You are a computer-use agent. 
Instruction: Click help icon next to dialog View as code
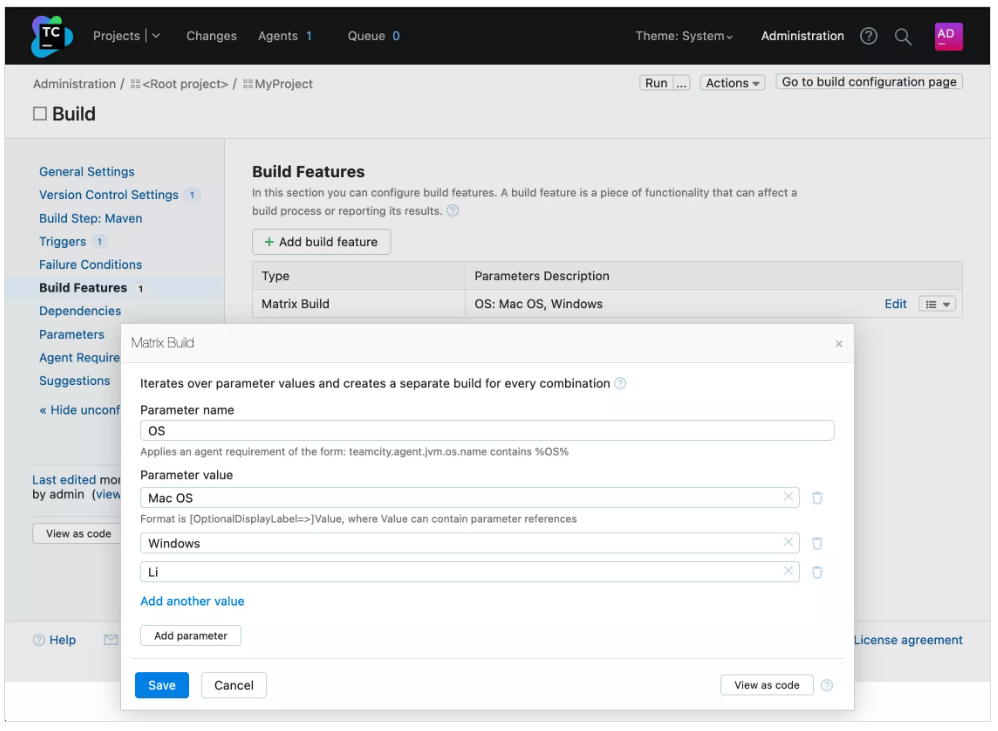(x=827, y=685)
